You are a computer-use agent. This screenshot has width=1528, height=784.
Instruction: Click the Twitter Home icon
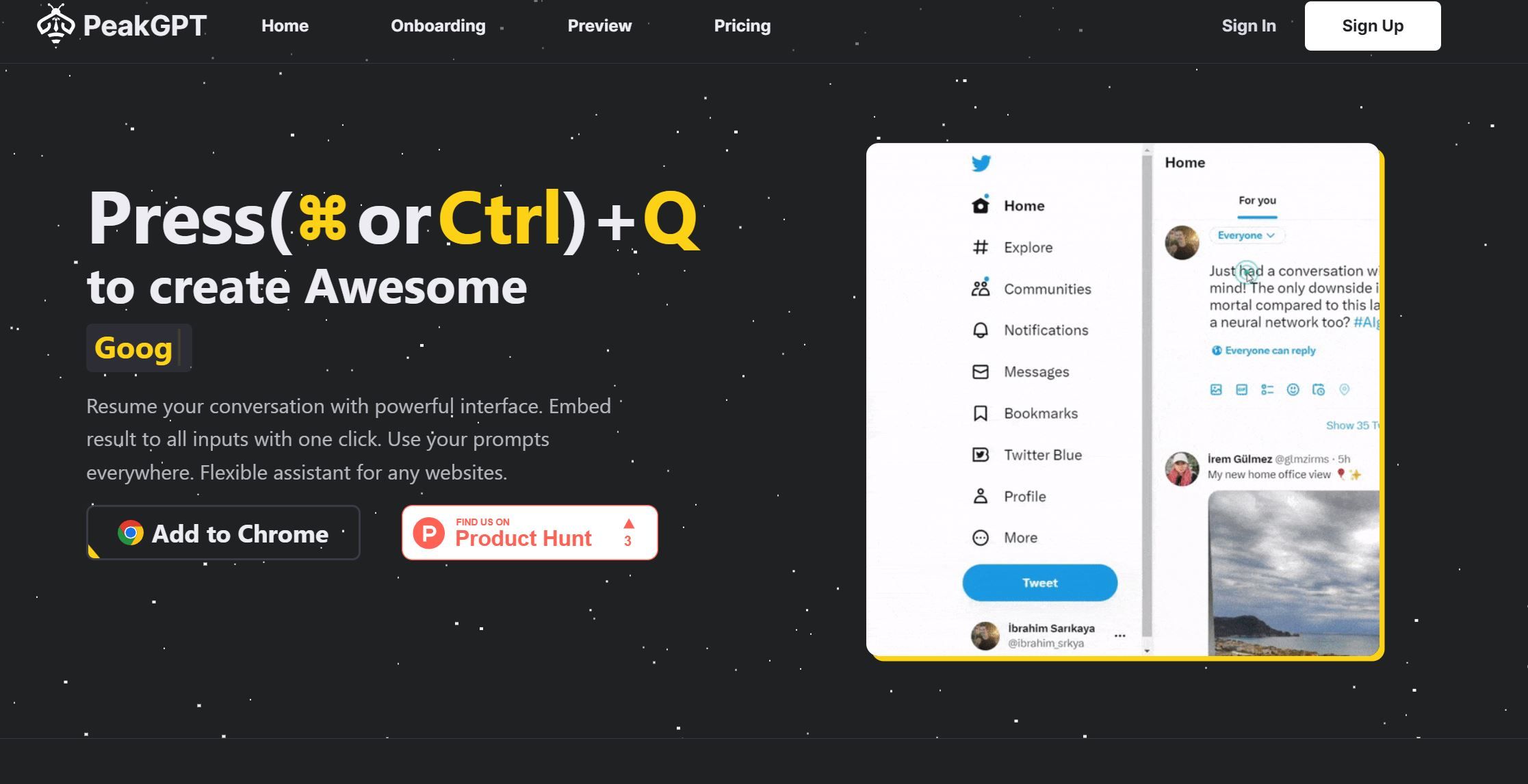tap(980, 205)
